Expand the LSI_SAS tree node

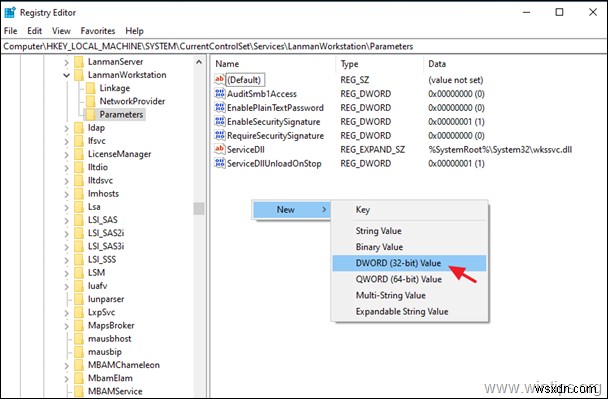coord(66,220)
